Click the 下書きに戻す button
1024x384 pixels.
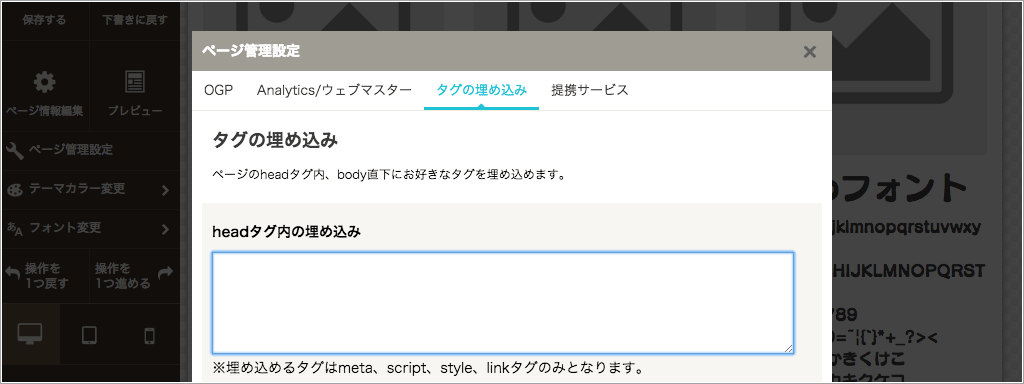tap(135, 20)
